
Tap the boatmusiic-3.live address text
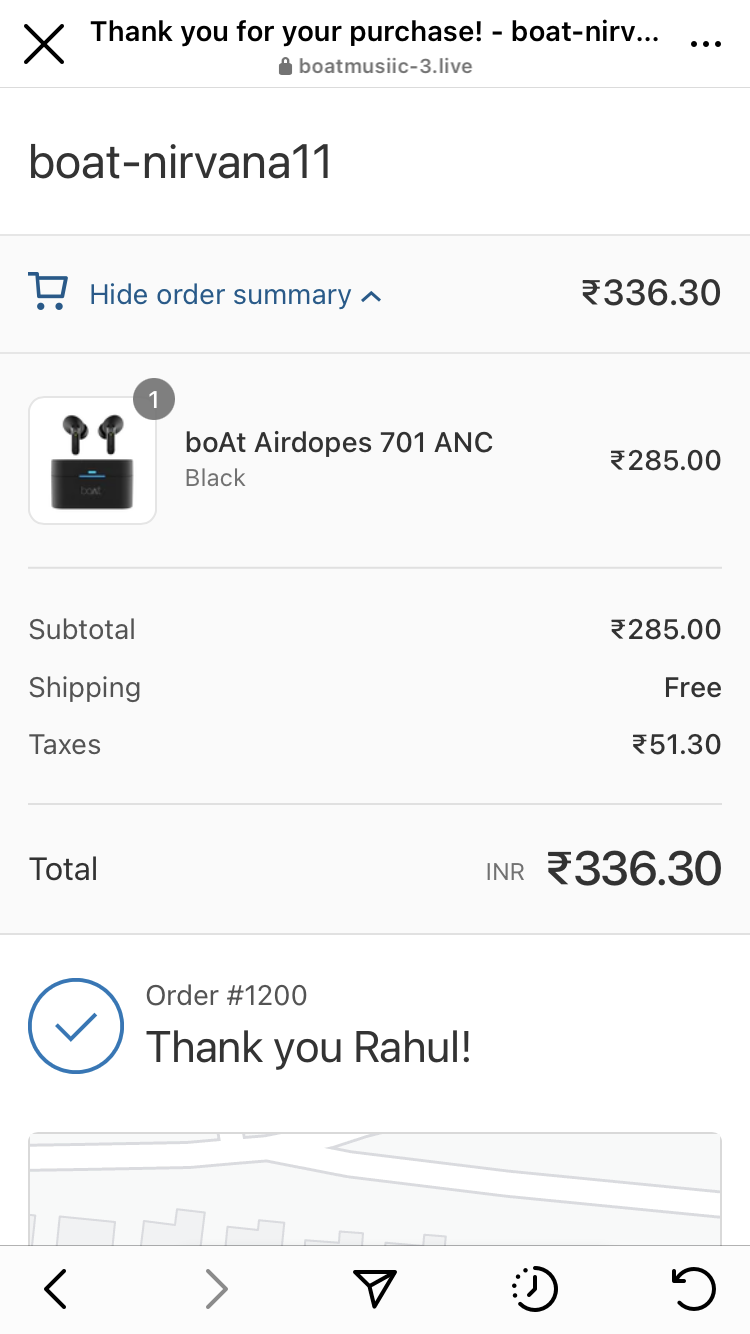coord(385,67)
